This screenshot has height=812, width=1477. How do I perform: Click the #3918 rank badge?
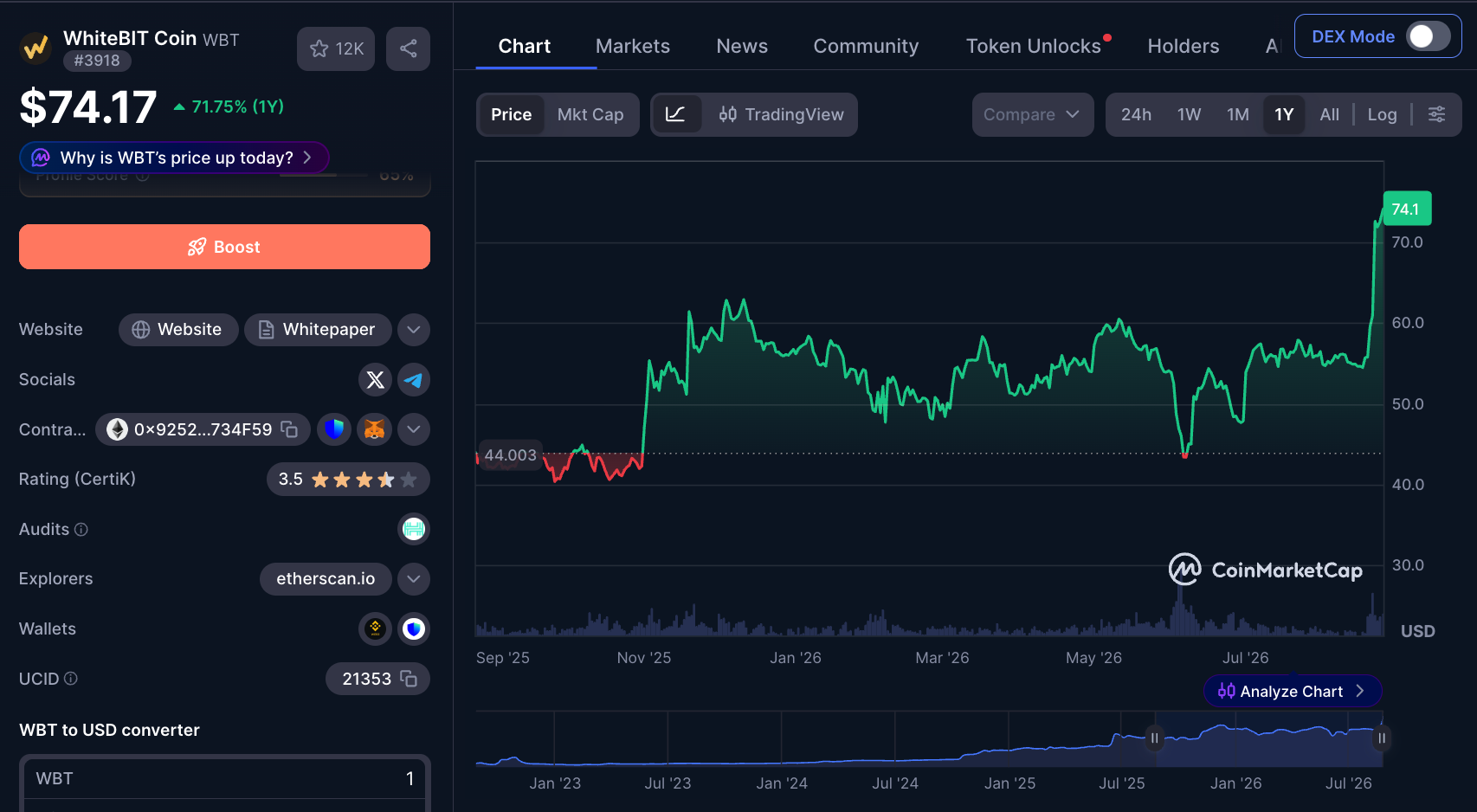click(x=97, y=61)
